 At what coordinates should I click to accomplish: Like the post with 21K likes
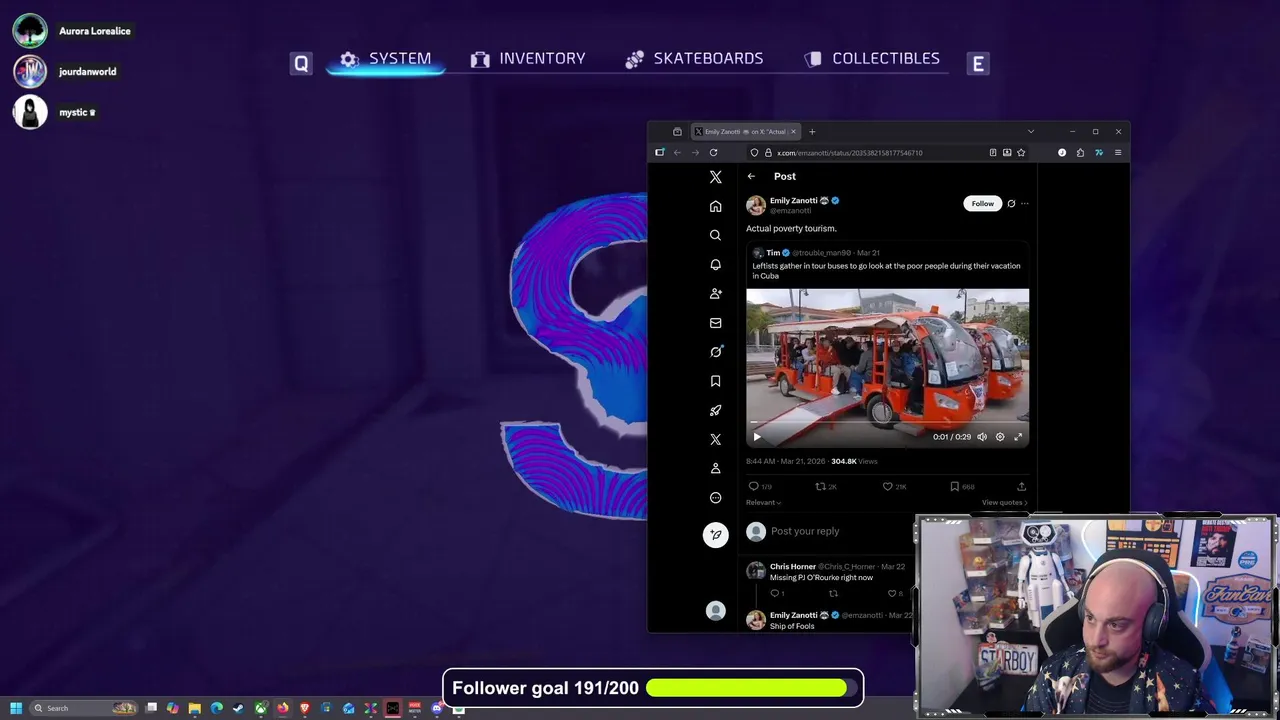(x=887, y=487)
